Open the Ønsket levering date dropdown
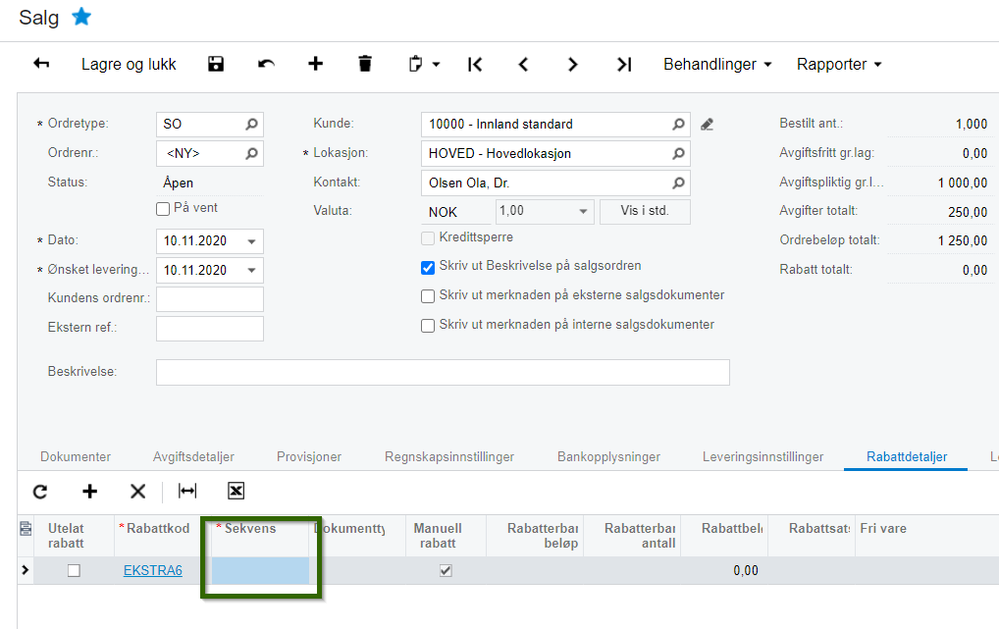999x629 pixels. 252,271
